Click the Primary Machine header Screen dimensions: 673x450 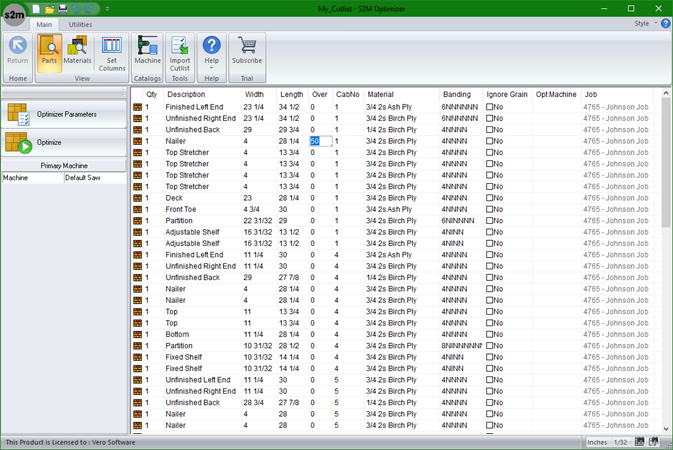[64, 166]
